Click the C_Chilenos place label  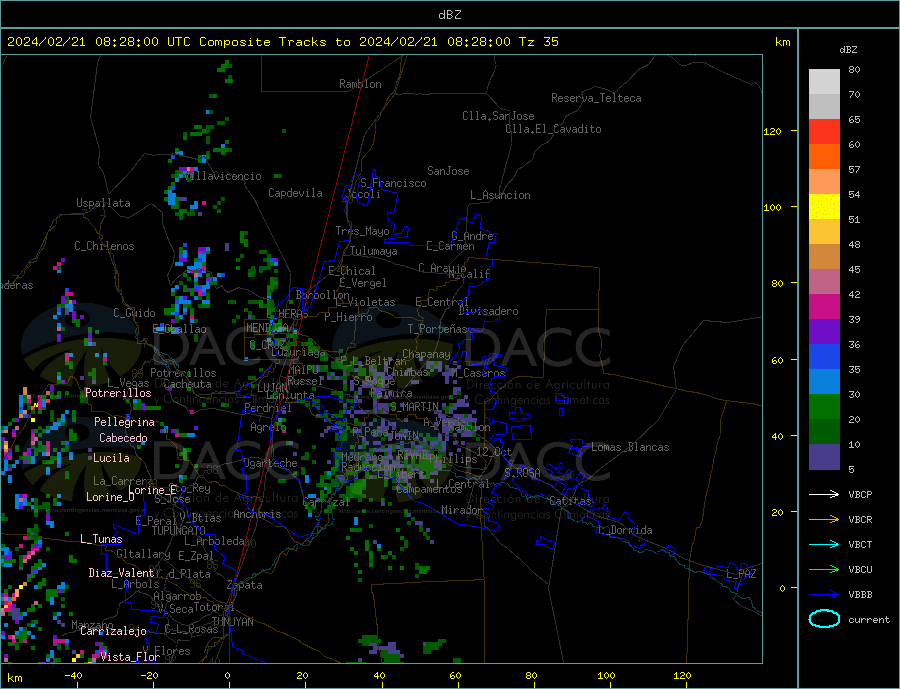(x=104, y=246)
